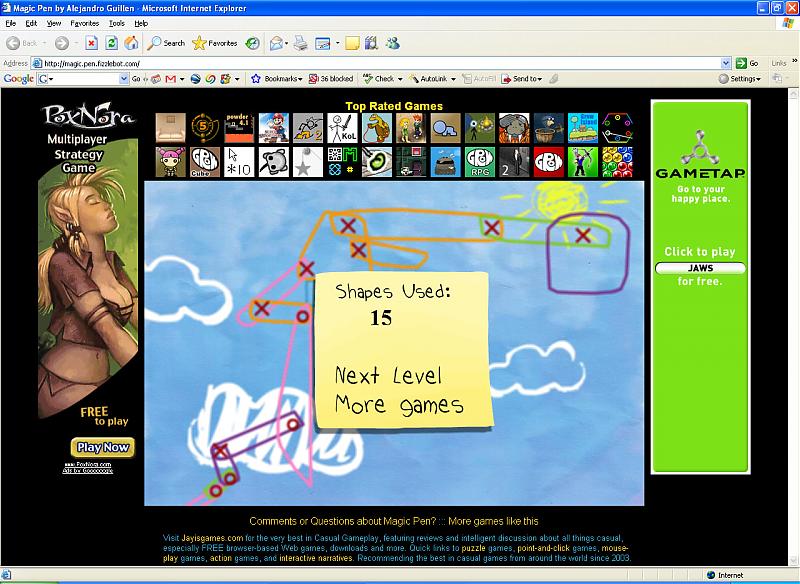Open the Favorites menu

tap(84, 22)
